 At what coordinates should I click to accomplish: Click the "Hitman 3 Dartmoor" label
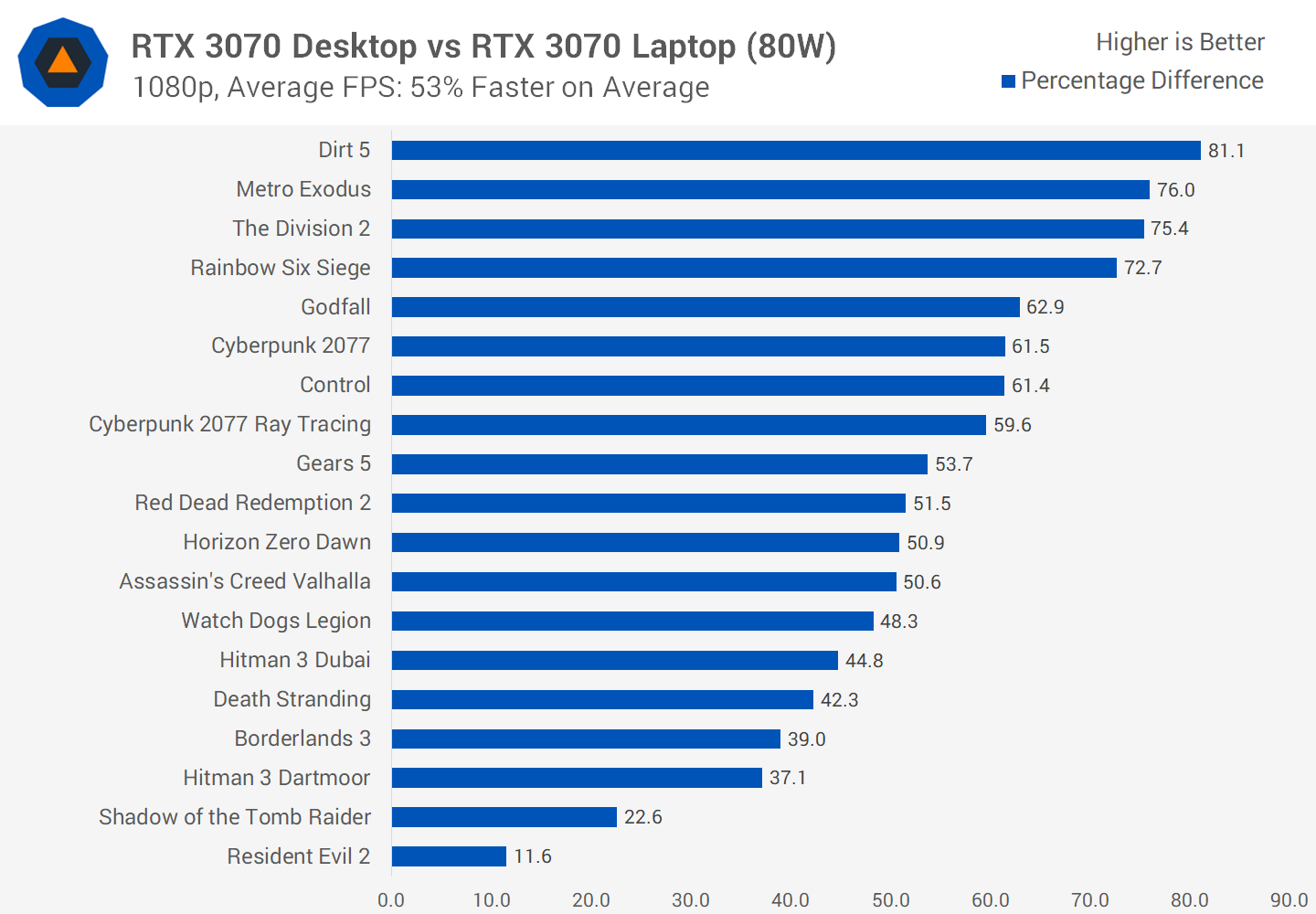pyautogui.click(x=276, y=778)
